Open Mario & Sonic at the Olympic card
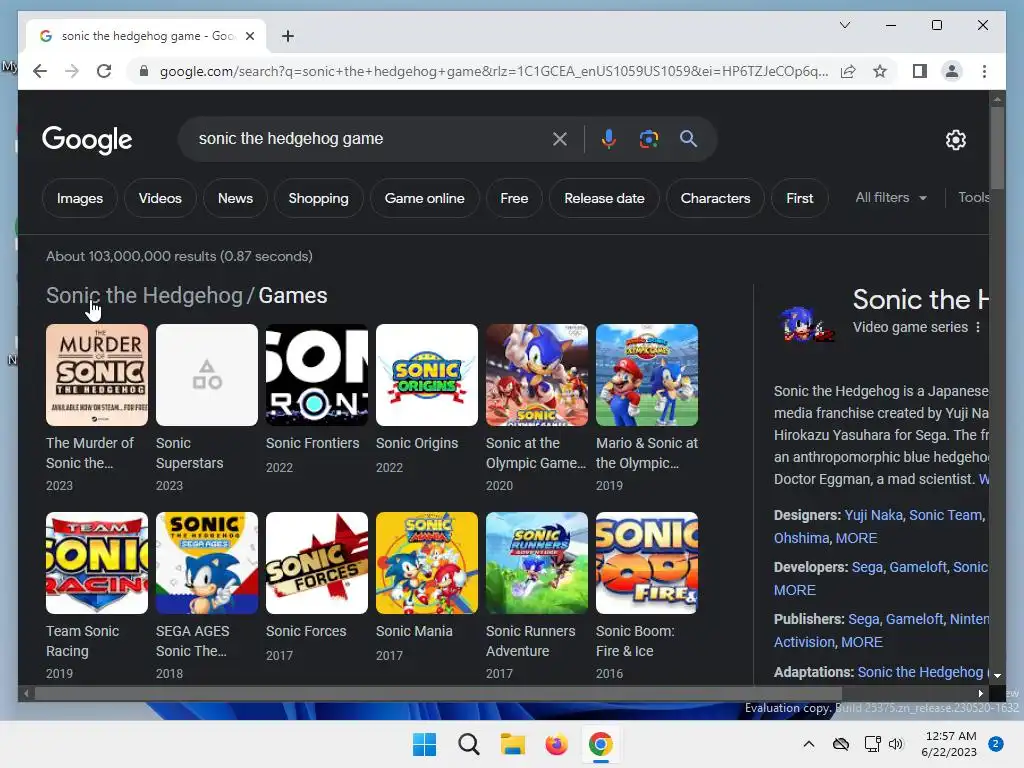Image resolution: width=1024 pixels, height=768 pixels. click(x=647, y=408)
